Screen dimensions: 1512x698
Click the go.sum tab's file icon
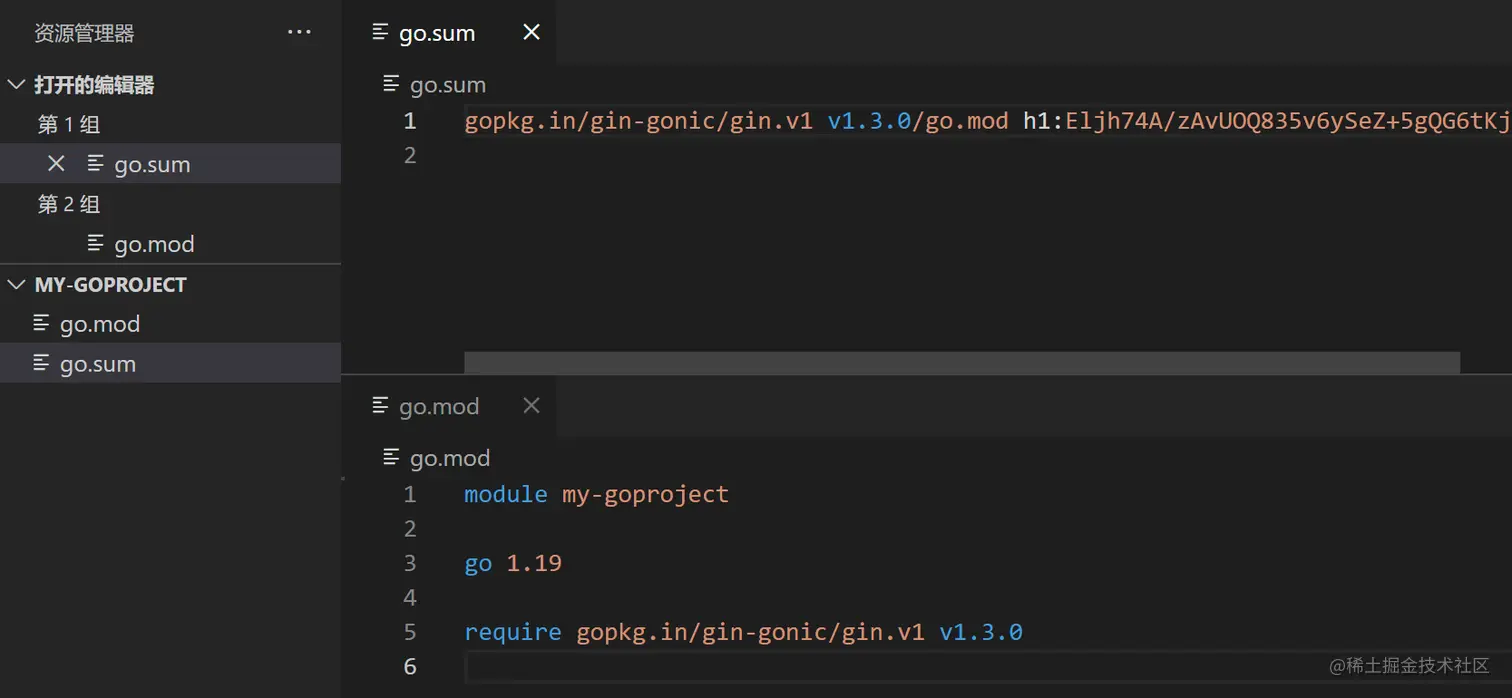(x=380, y=32)
